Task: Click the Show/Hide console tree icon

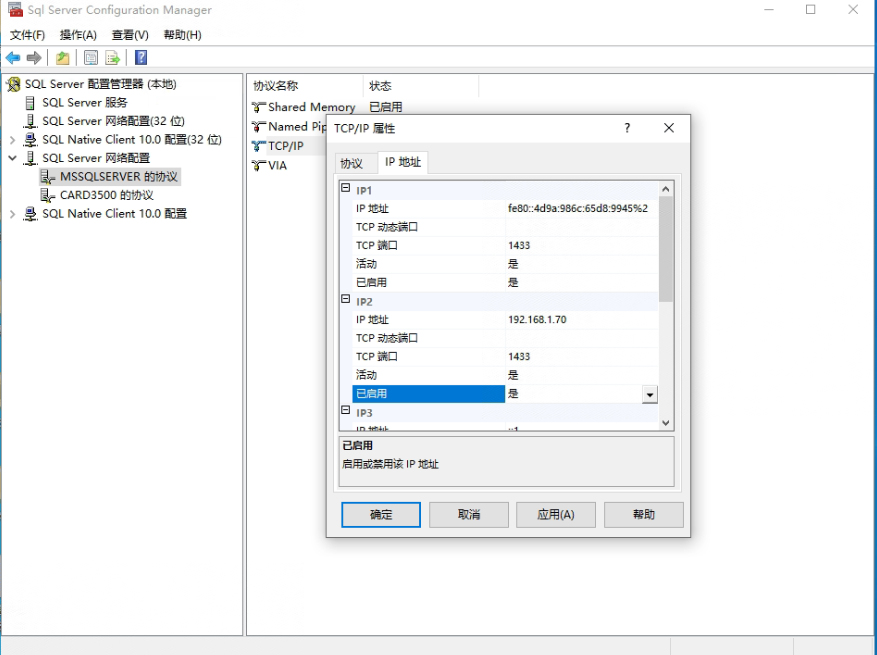Action: pyautogui.click(x=91, y=58)
